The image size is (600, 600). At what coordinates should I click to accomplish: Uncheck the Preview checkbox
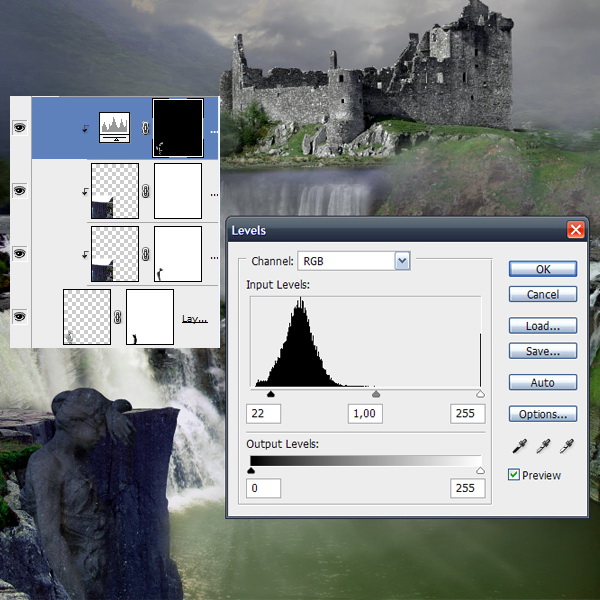[x=514, y=475]
